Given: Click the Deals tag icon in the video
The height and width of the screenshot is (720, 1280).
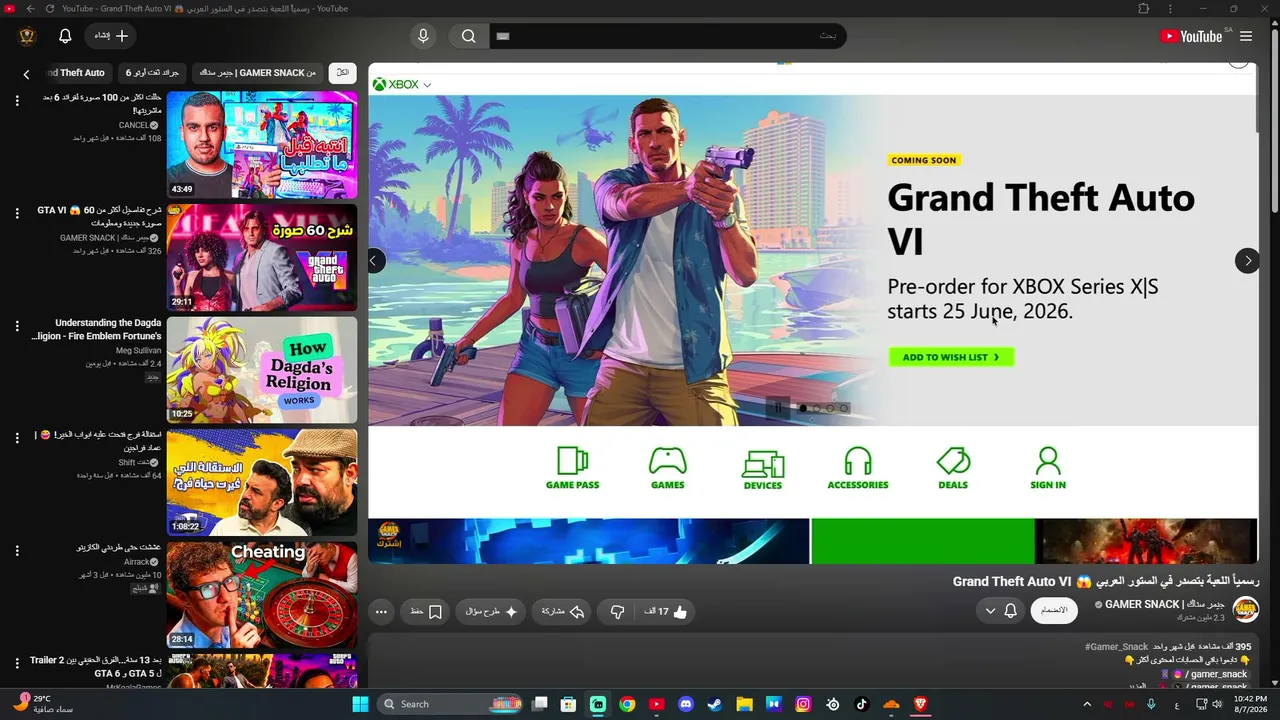Looking at the screenshot, I should click(953, 468).
